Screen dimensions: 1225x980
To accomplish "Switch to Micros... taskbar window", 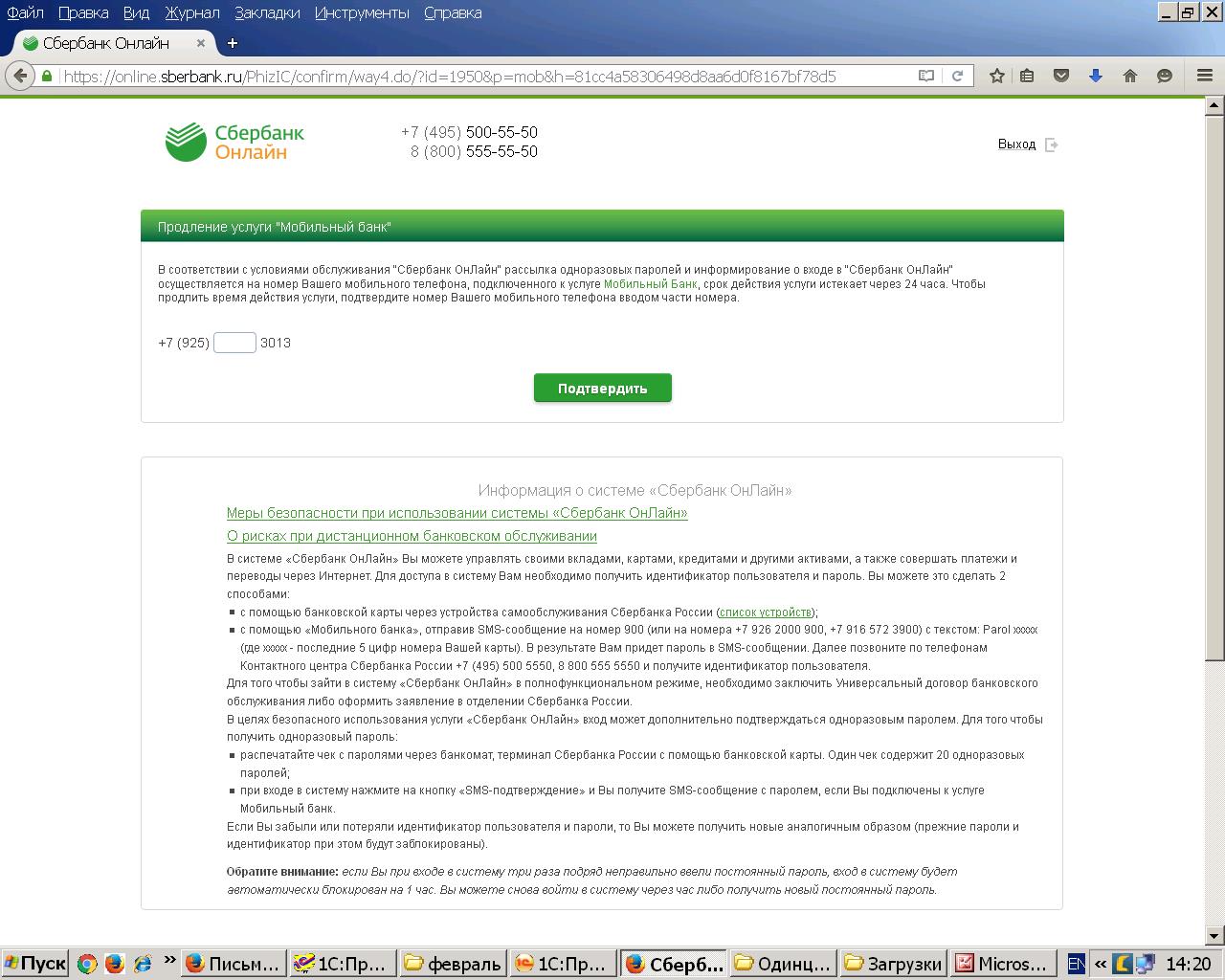I will click(1003, 964).
